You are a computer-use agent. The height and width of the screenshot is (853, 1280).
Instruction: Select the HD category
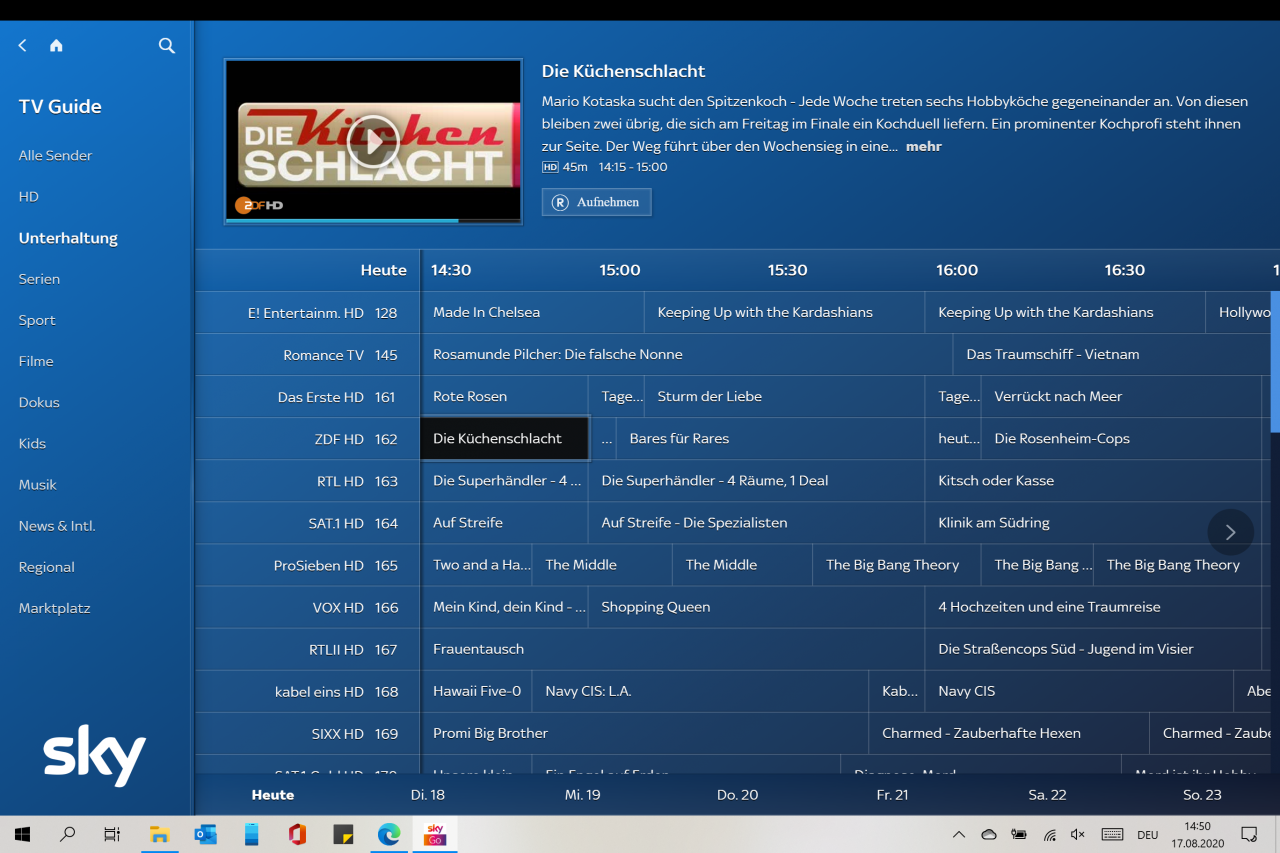29,197
